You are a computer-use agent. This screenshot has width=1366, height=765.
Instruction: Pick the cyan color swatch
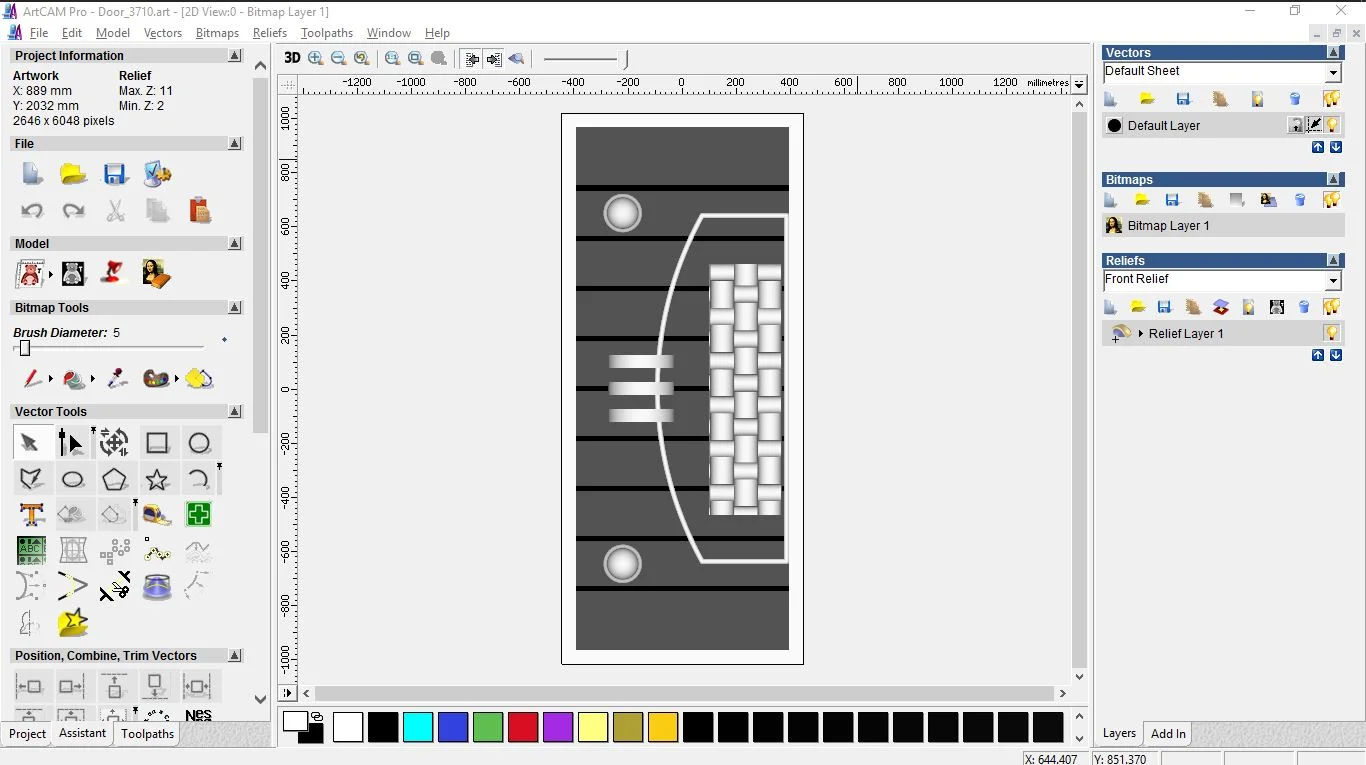[418, 727]
